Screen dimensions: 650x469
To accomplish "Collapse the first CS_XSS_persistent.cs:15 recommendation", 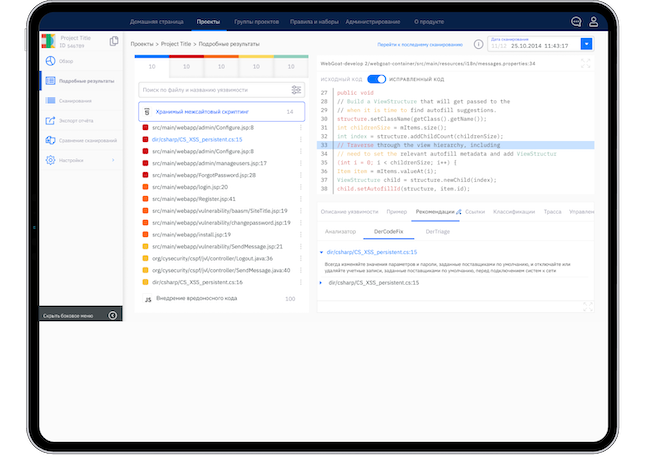I will pyautogui.click(x=321, y=252).
